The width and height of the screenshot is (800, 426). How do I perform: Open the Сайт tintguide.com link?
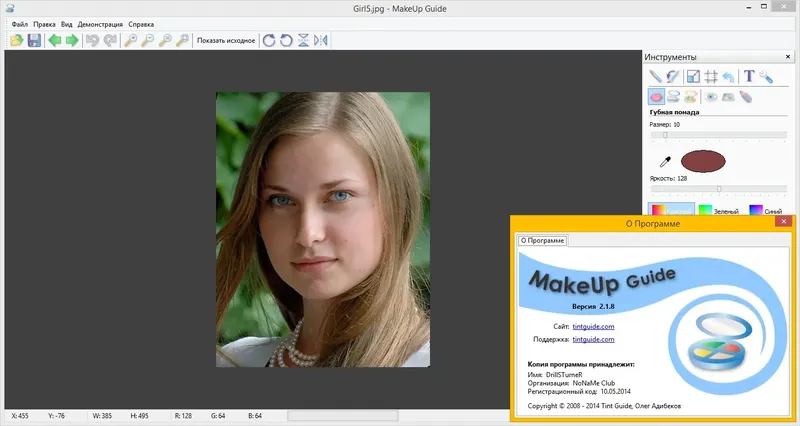coord(593,327)
